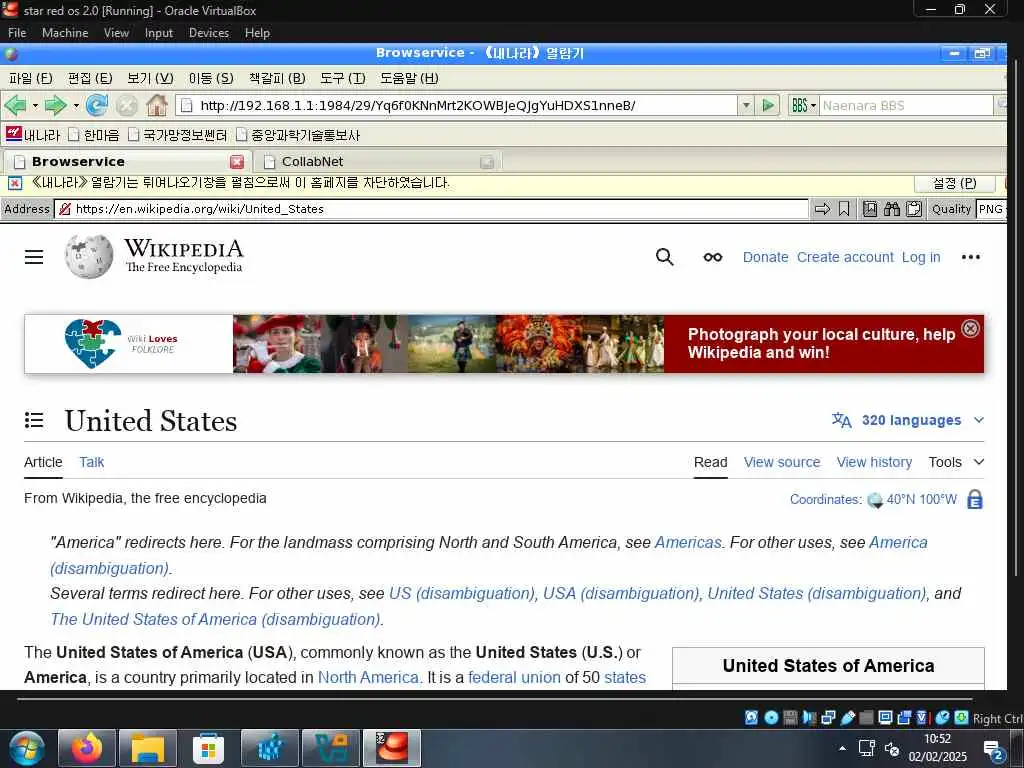Click the blue padlock page protection icon
1024x768 pixels.
[974, 500]
